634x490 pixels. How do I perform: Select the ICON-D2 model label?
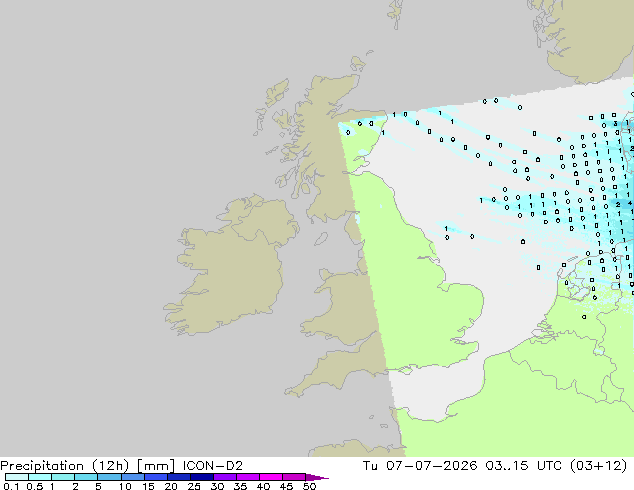[213, 466]
